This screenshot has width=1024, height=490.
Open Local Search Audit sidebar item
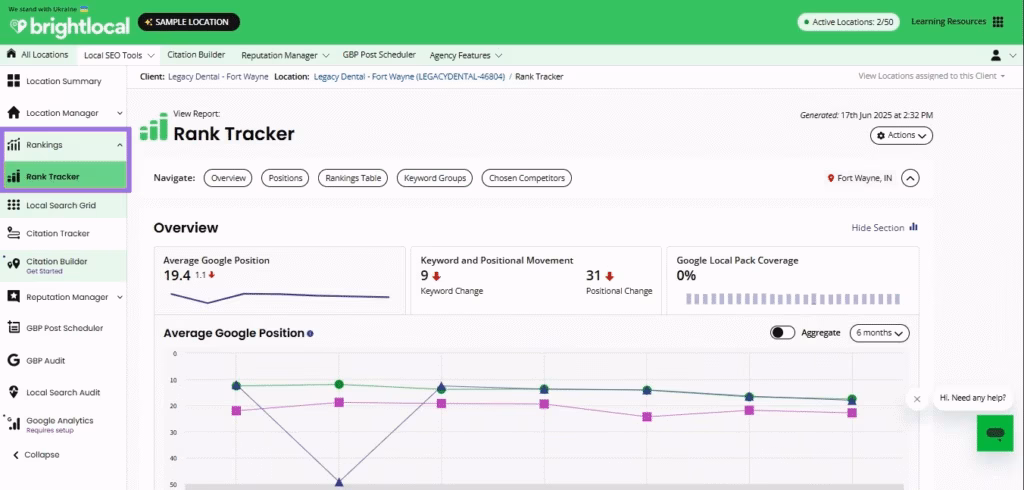62,392
